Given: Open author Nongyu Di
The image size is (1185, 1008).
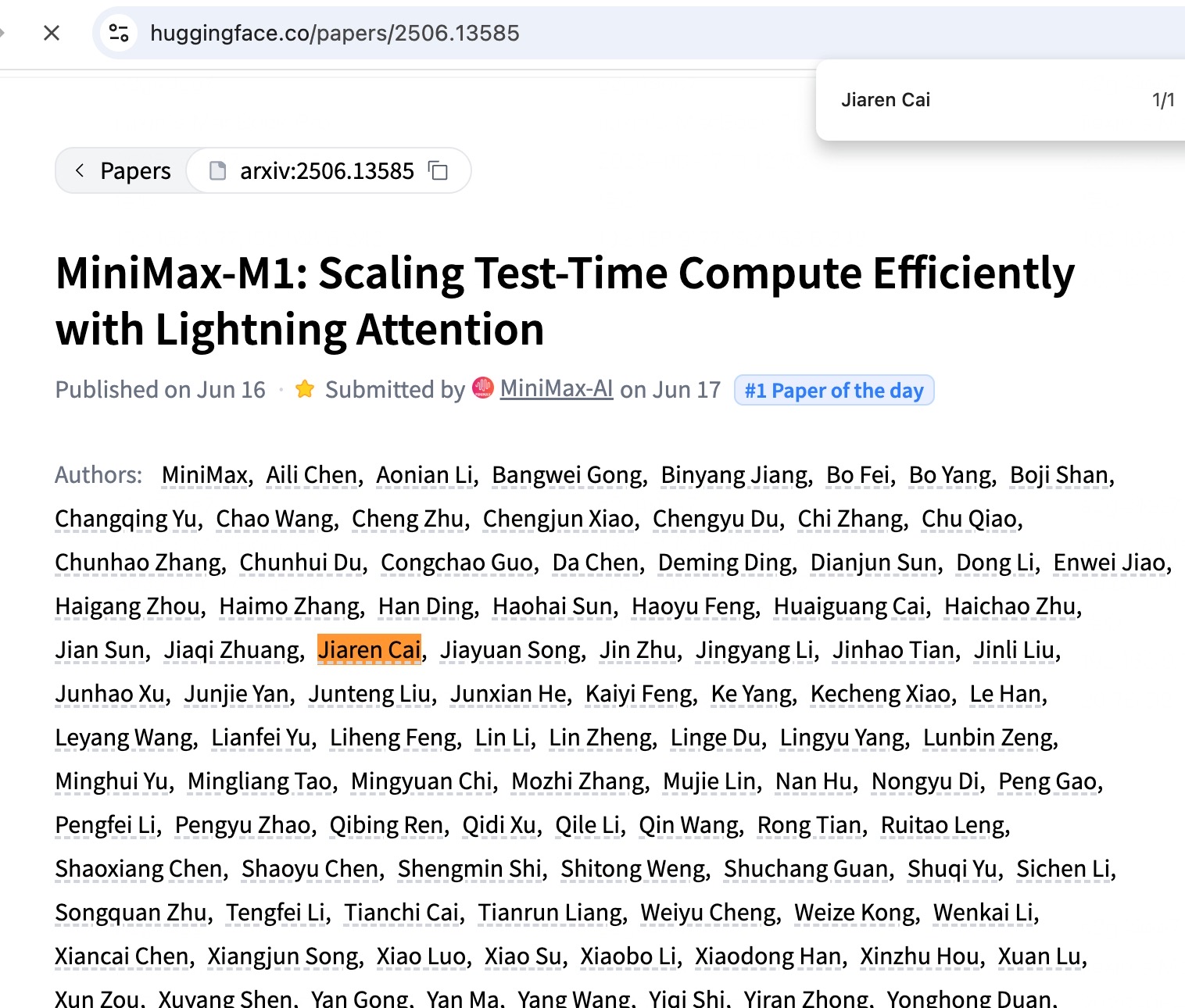Looking at the screenshot, I should tap(925, 781).
